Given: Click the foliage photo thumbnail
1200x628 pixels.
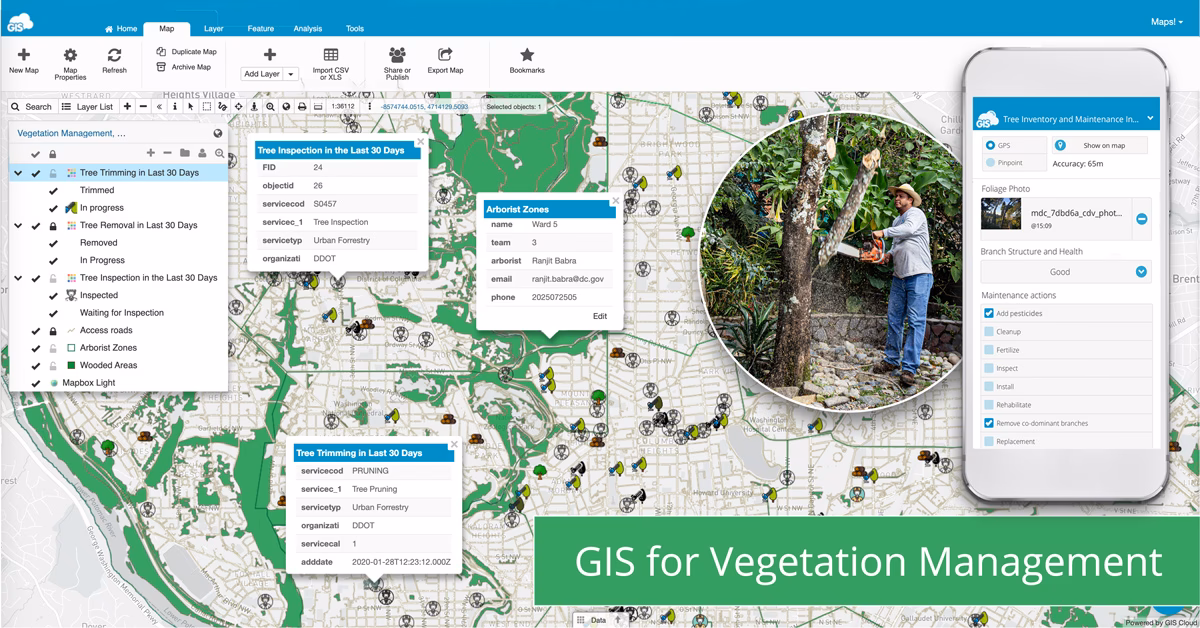Looking at the screenshot, I should tap(1000, 214).
